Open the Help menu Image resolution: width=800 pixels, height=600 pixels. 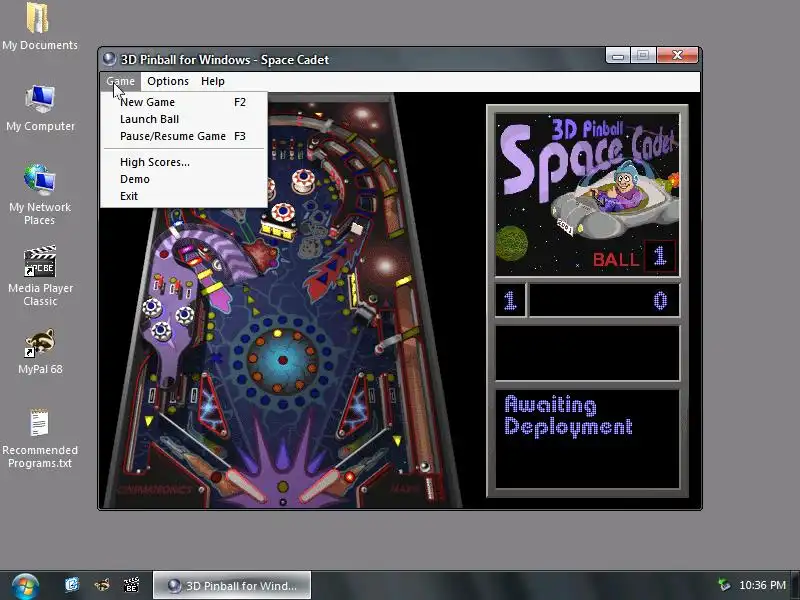coord(213,81)
